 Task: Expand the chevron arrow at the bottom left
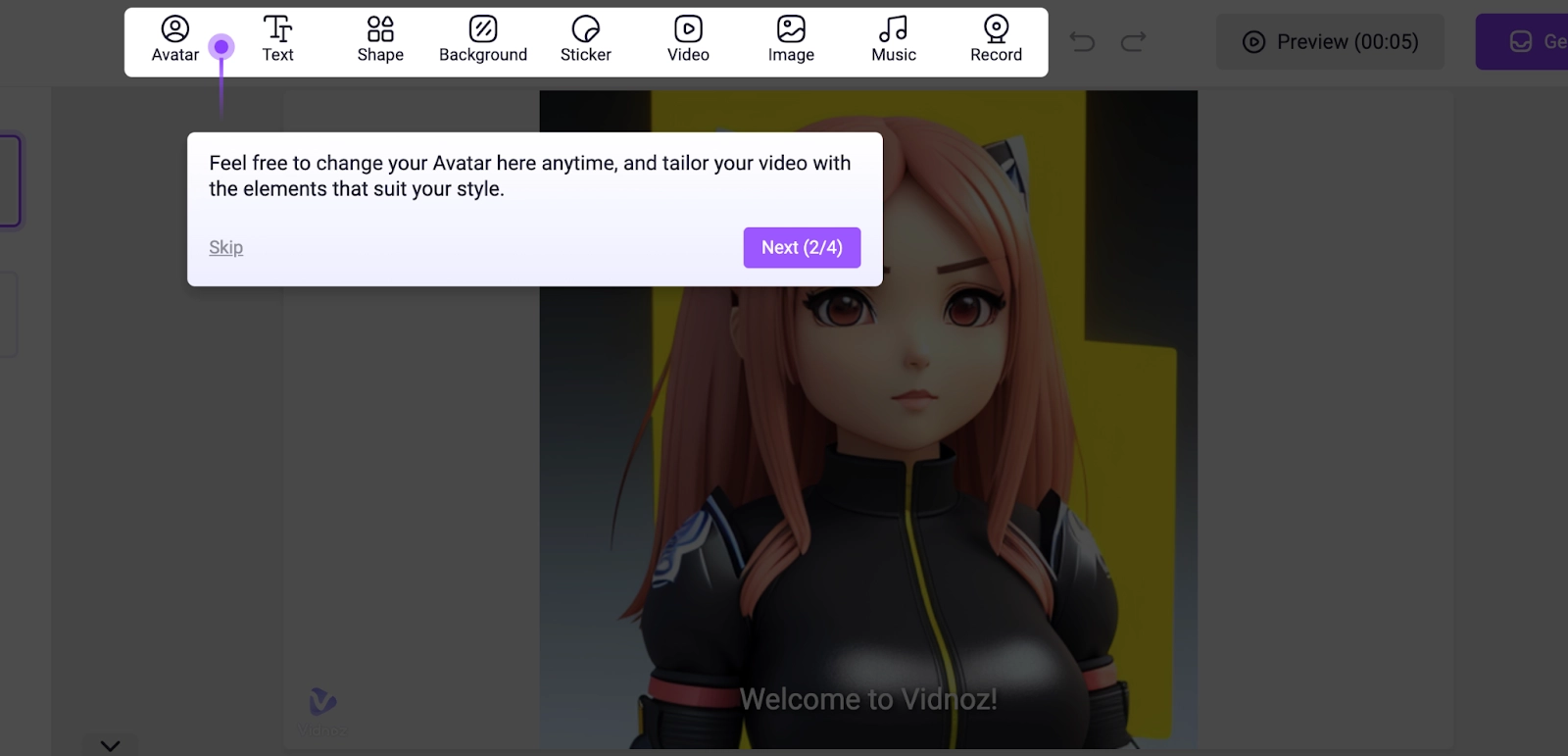tap(110, 745)
